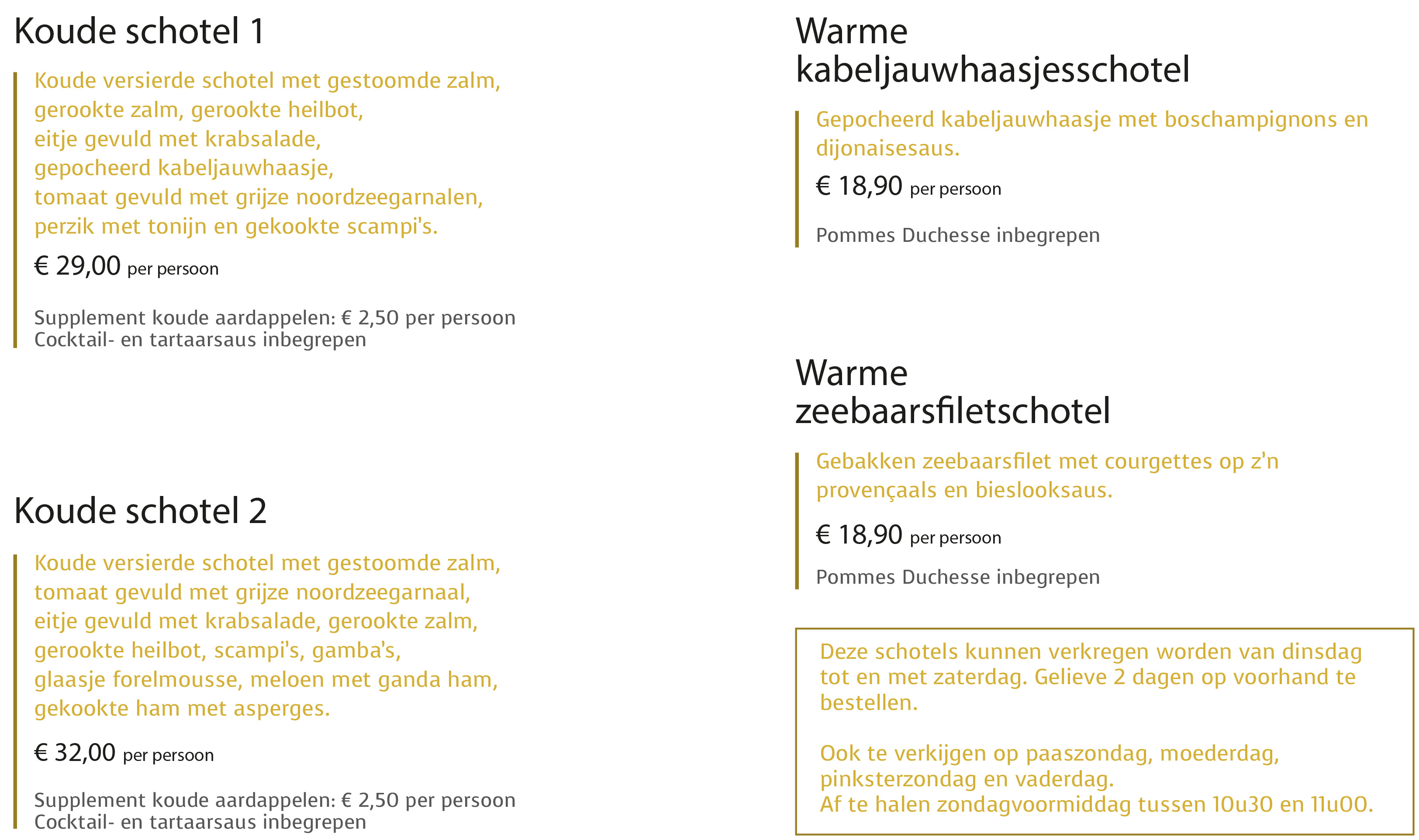Click 'glaasje forelmousse, meloen met ganda ham' line
This screenshot has width=1419, height=840.
[x=266, y=679]
